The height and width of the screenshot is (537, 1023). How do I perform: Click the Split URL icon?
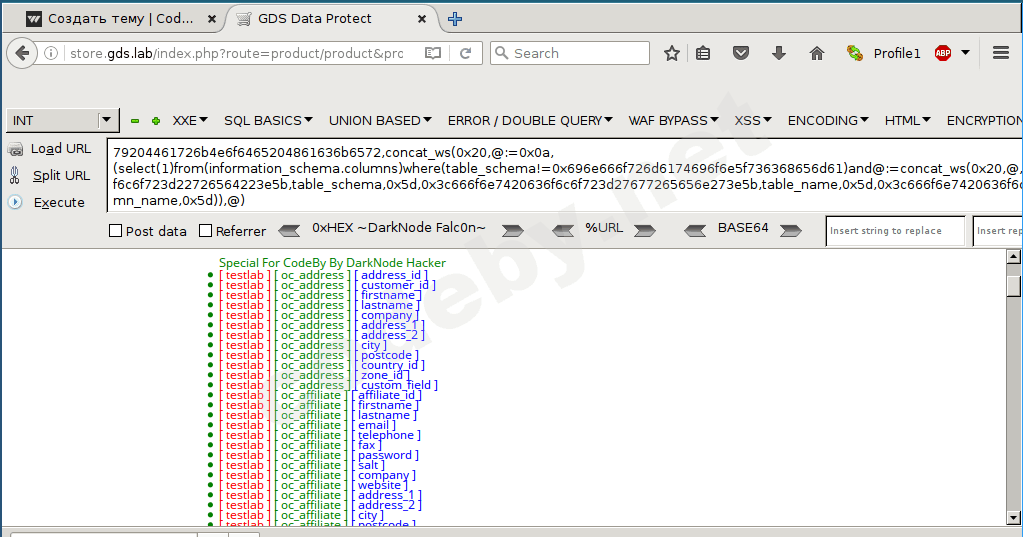14,175
